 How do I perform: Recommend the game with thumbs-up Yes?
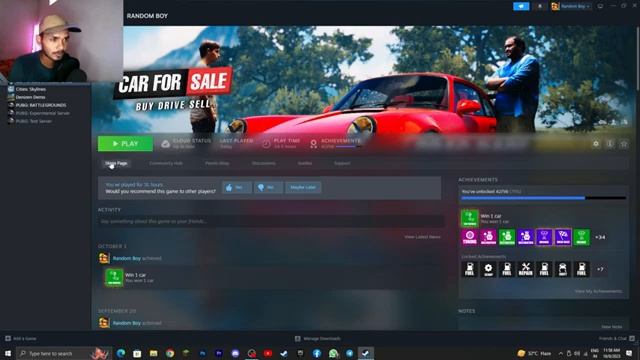(x=237, y=187)
